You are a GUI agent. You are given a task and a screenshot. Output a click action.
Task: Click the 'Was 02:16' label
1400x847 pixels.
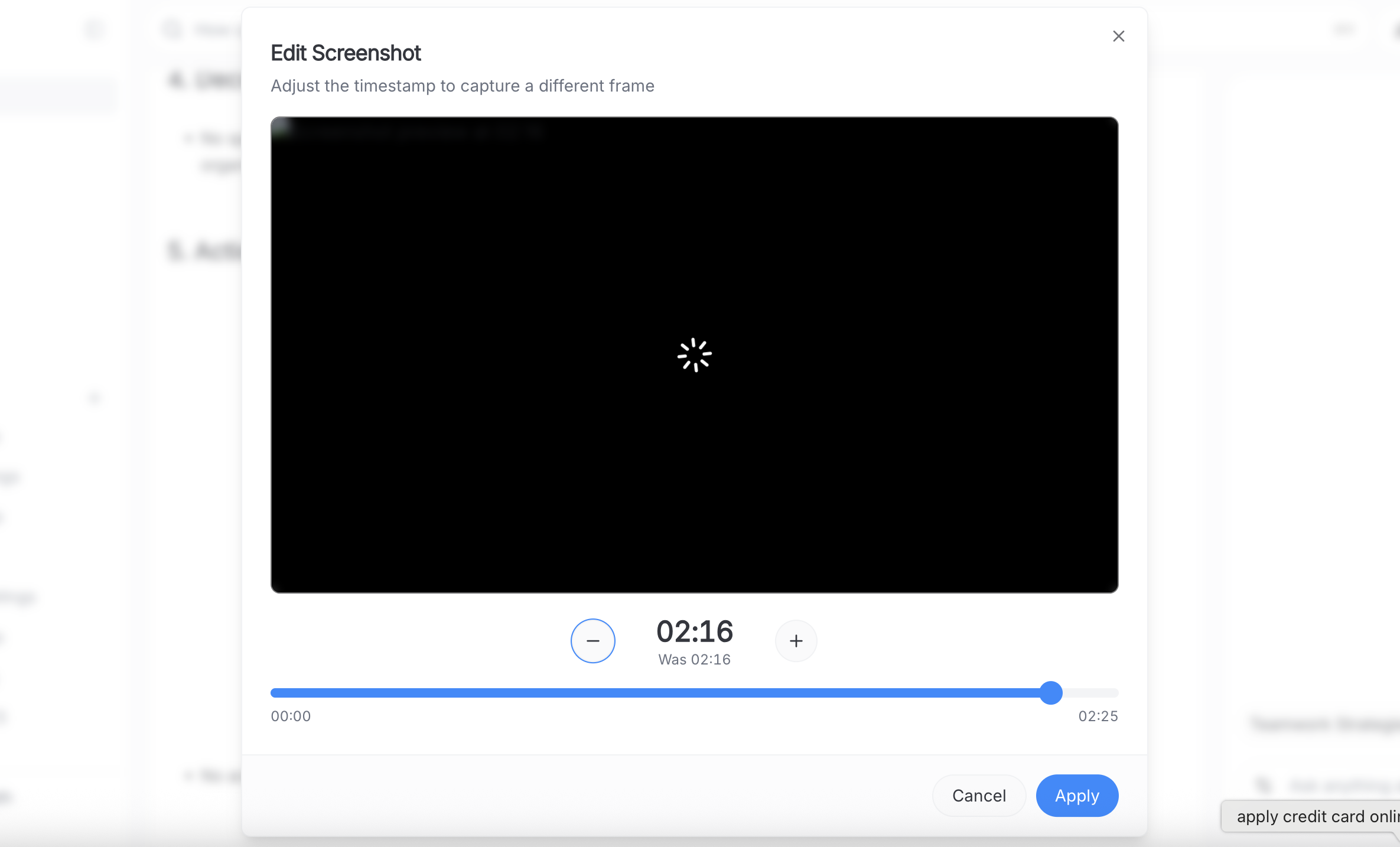point(694,660)
